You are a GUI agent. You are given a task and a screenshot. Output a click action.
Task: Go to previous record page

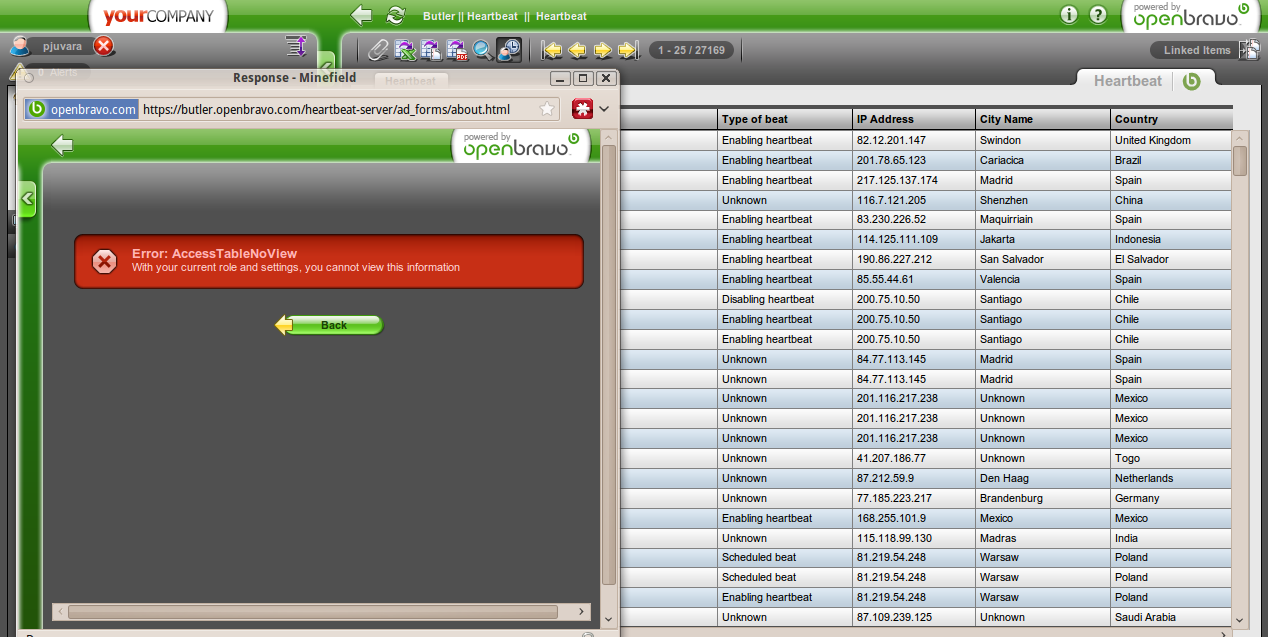(x=577, y=49)
